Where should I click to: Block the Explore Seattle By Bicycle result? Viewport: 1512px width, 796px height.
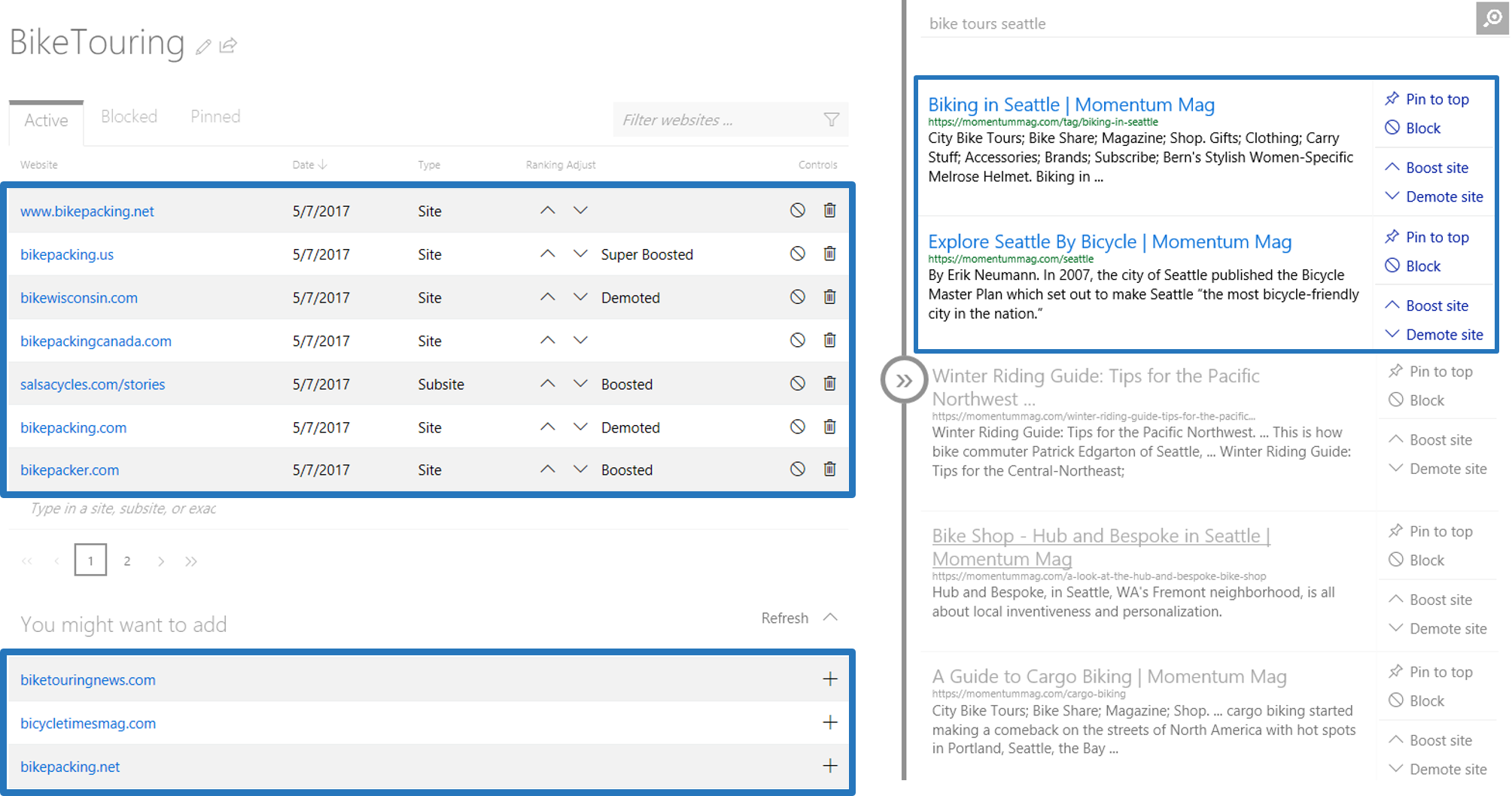[x=1413, y=266]
